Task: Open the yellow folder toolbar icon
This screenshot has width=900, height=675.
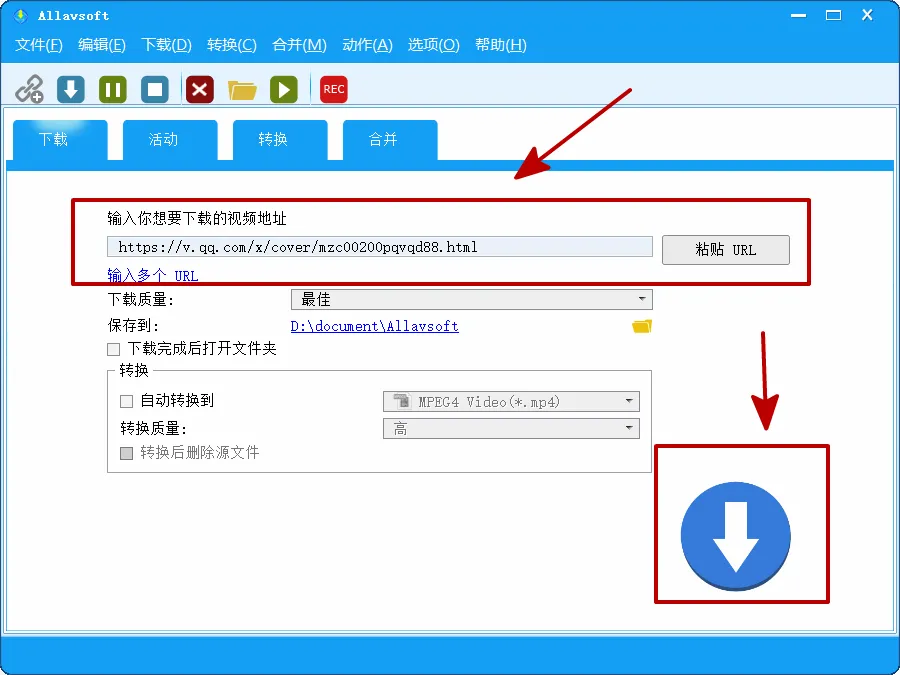Action: 242,90
